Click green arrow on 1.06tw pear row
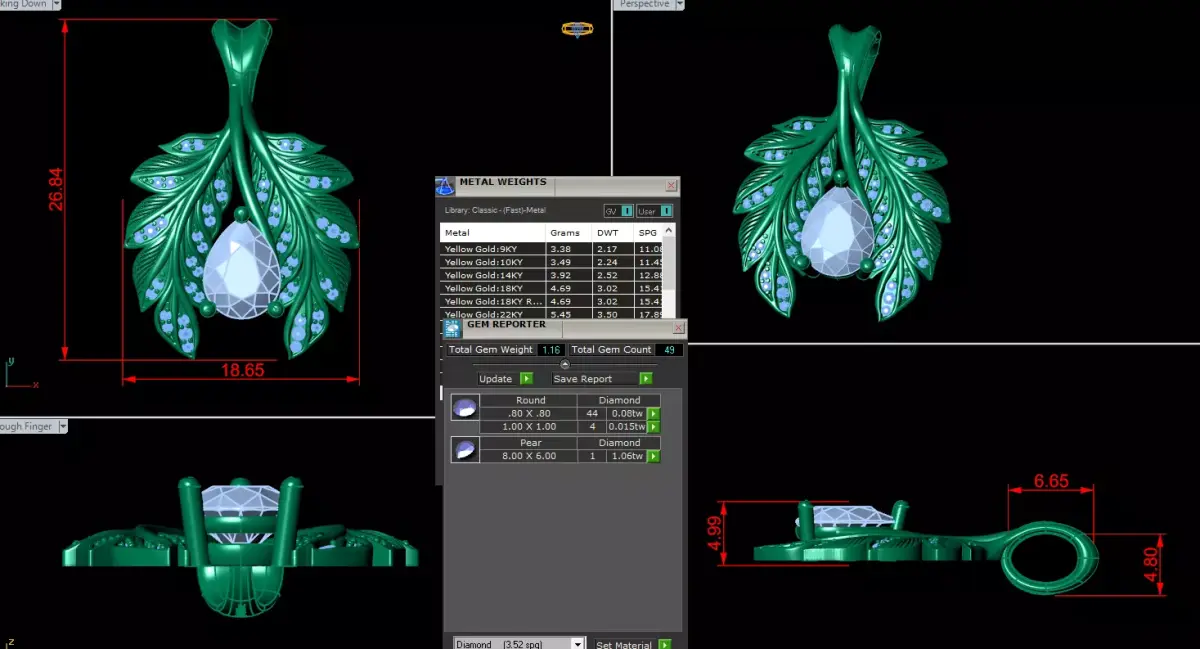The image size is (1200, 649). pyautogui.click(x=654, y=456)
